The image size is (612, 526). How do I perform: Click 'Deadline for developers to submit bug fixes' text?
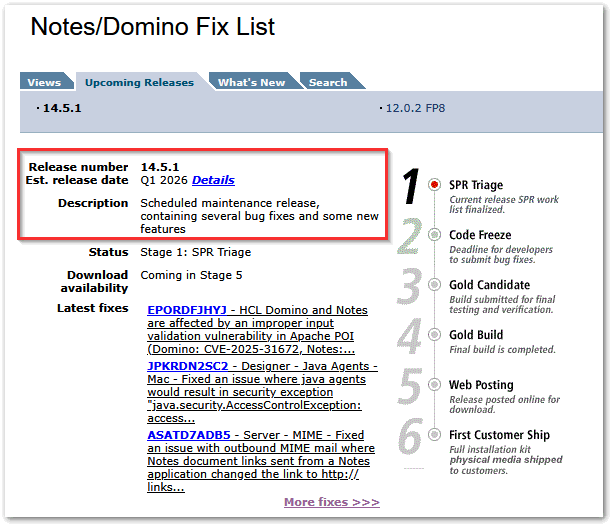(x=501, y=254)
